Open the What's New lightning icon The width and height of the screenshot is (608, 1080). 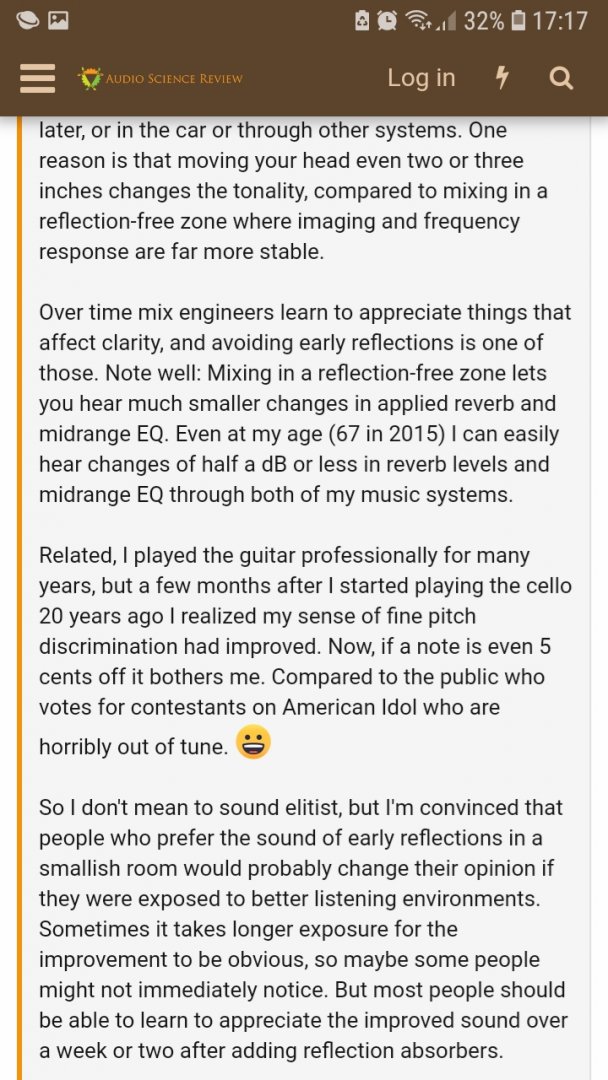[502, 79]
